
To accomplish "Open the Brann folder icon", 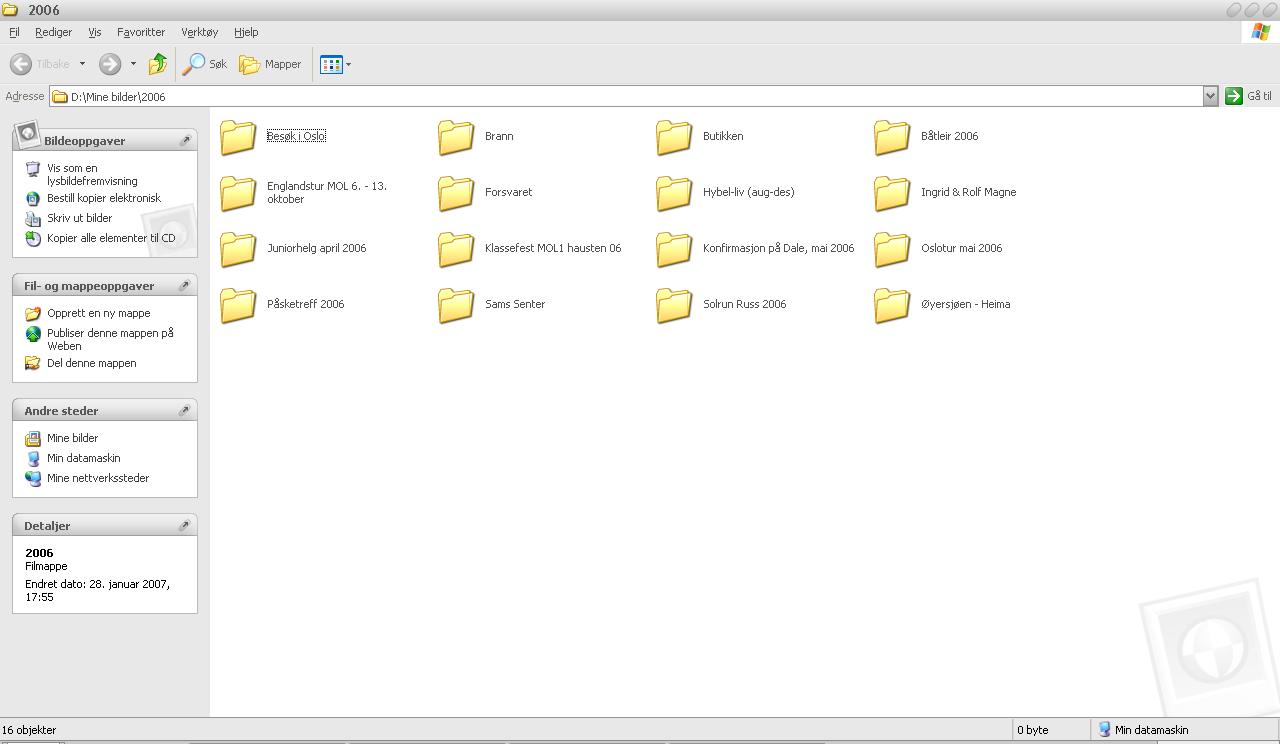I will point(456,137).
